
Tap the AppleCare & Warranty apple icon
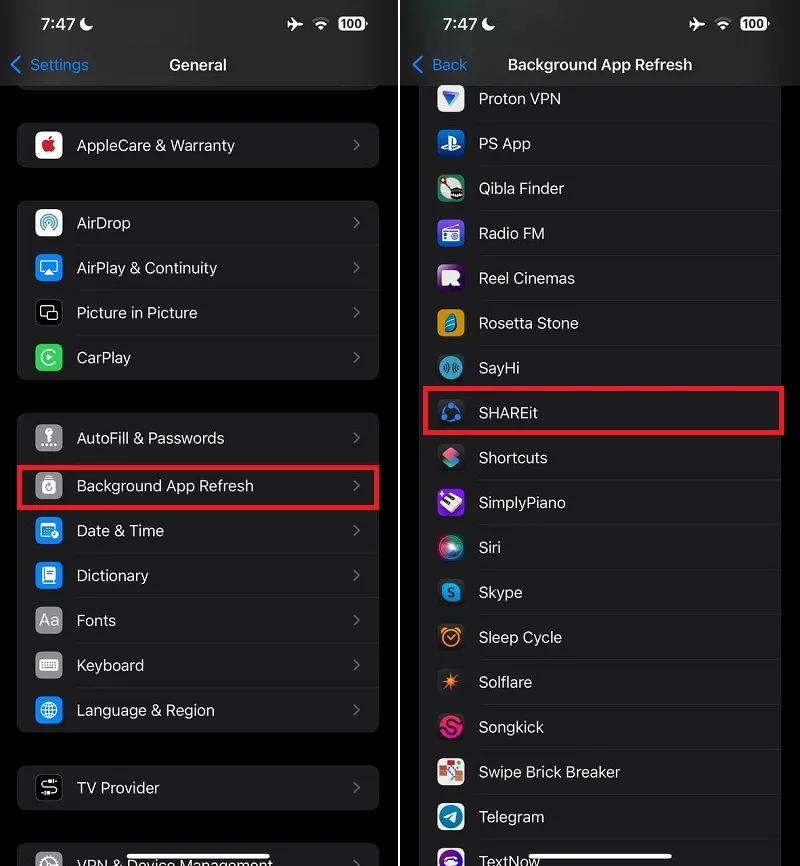tap(49, 145)
